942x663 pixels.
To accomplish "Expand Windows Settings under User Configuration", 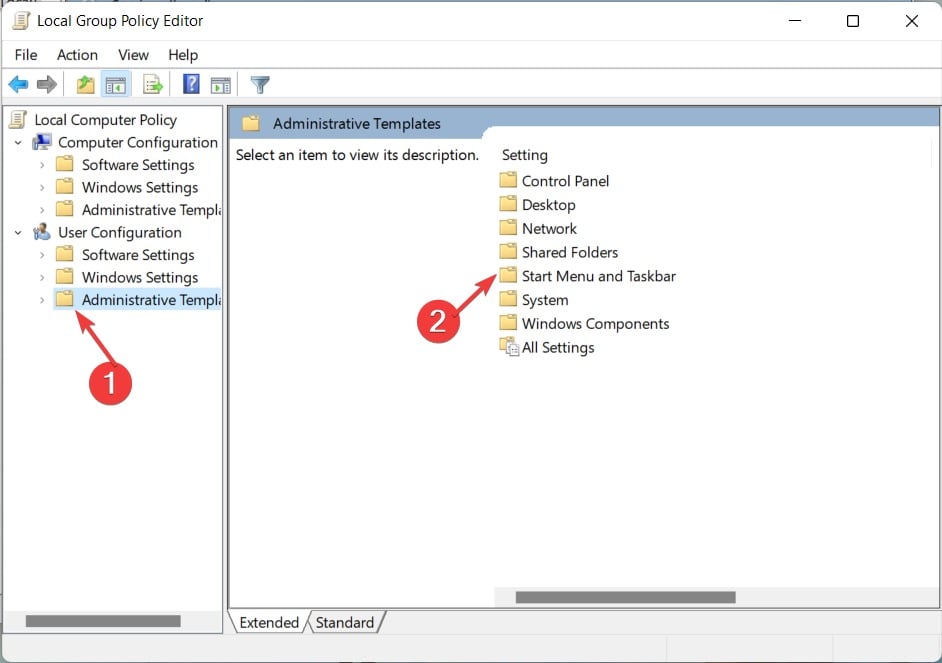I will coord(42,278).
